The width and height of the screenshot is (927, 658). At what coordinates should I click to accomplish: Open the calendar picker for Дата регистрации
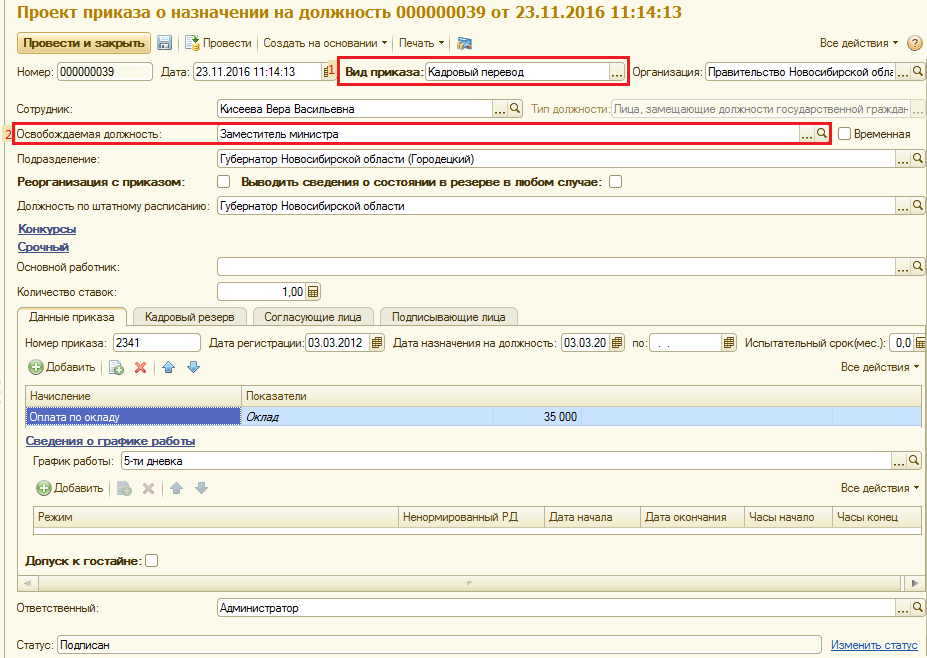(377, 343)
